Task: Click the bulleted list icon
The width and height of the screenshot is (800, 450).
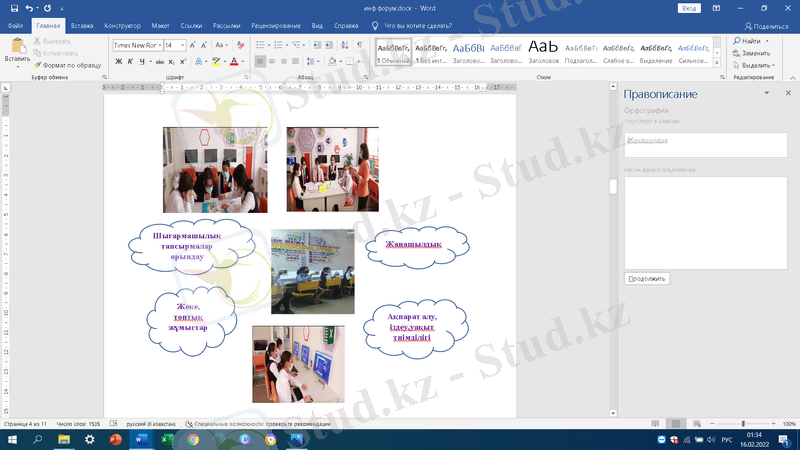Action: click(260, 45)
